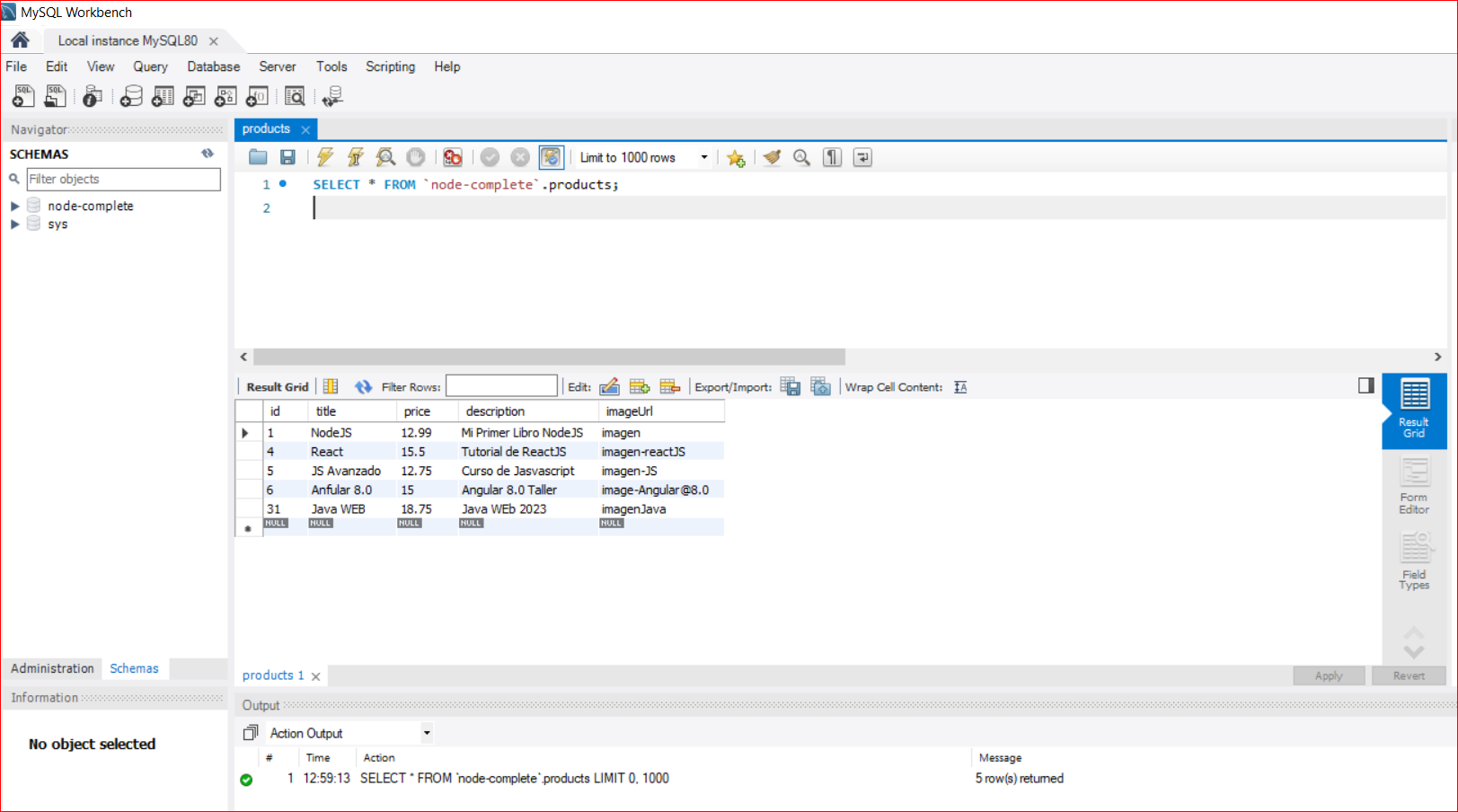This screenshot has height=812, width=1458.
Task: Create a new SQL tab icon
Action: tap(23, 96)
